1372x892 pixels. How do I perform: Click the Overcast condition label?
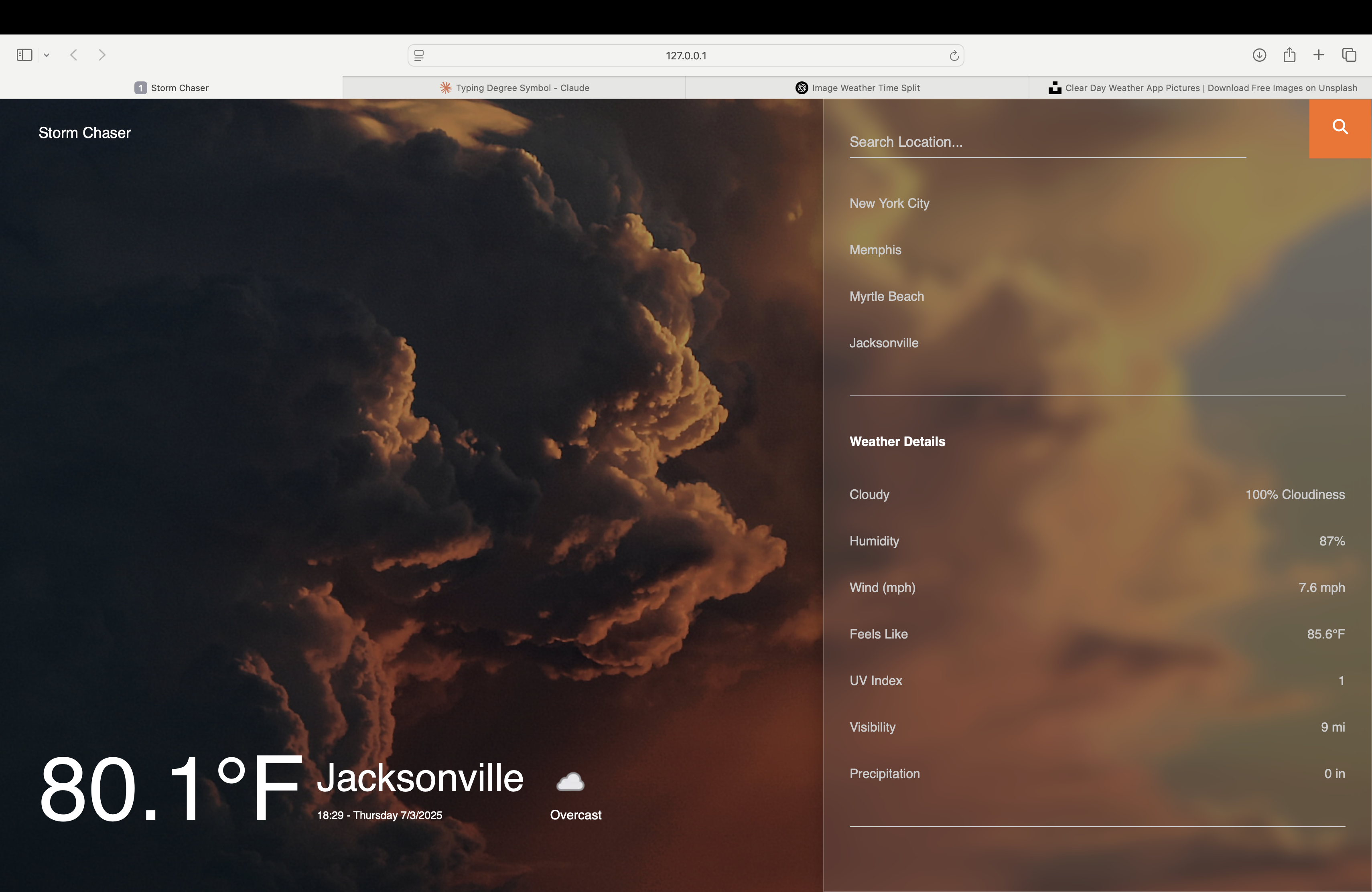tap(575, 815)
